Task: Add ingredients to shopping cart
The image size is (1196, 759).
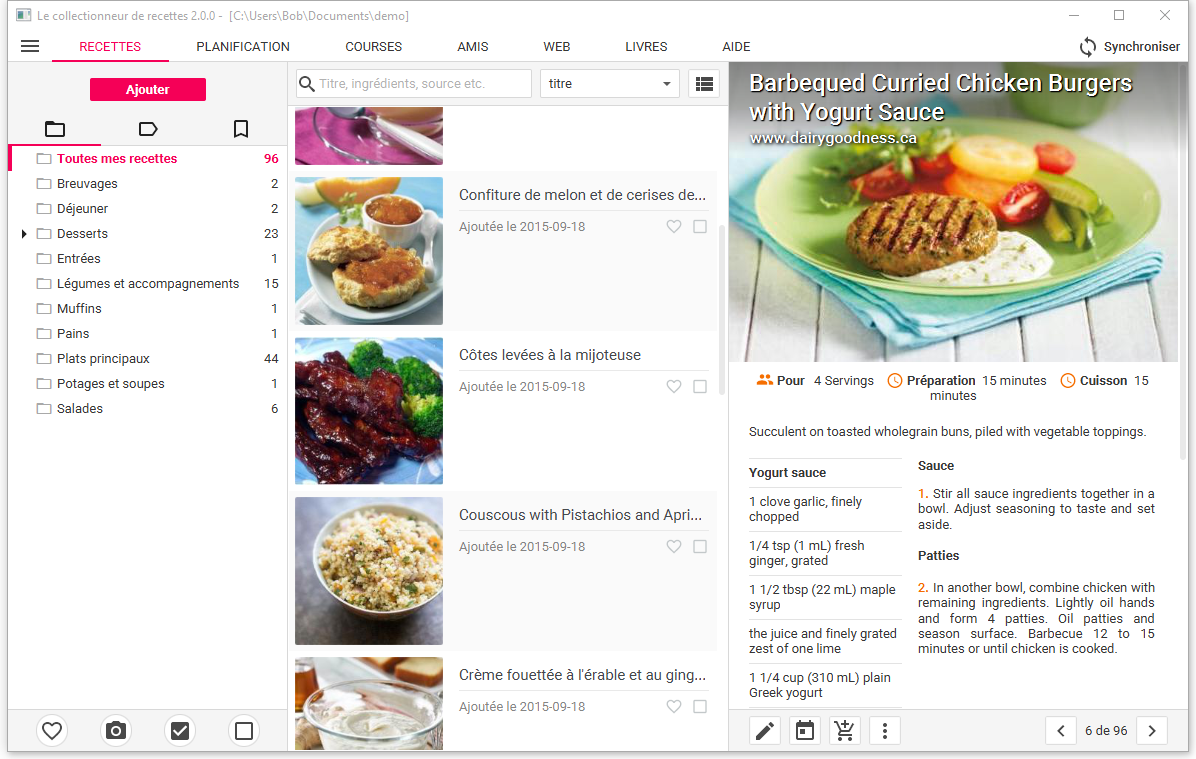Action: point(844,731)
